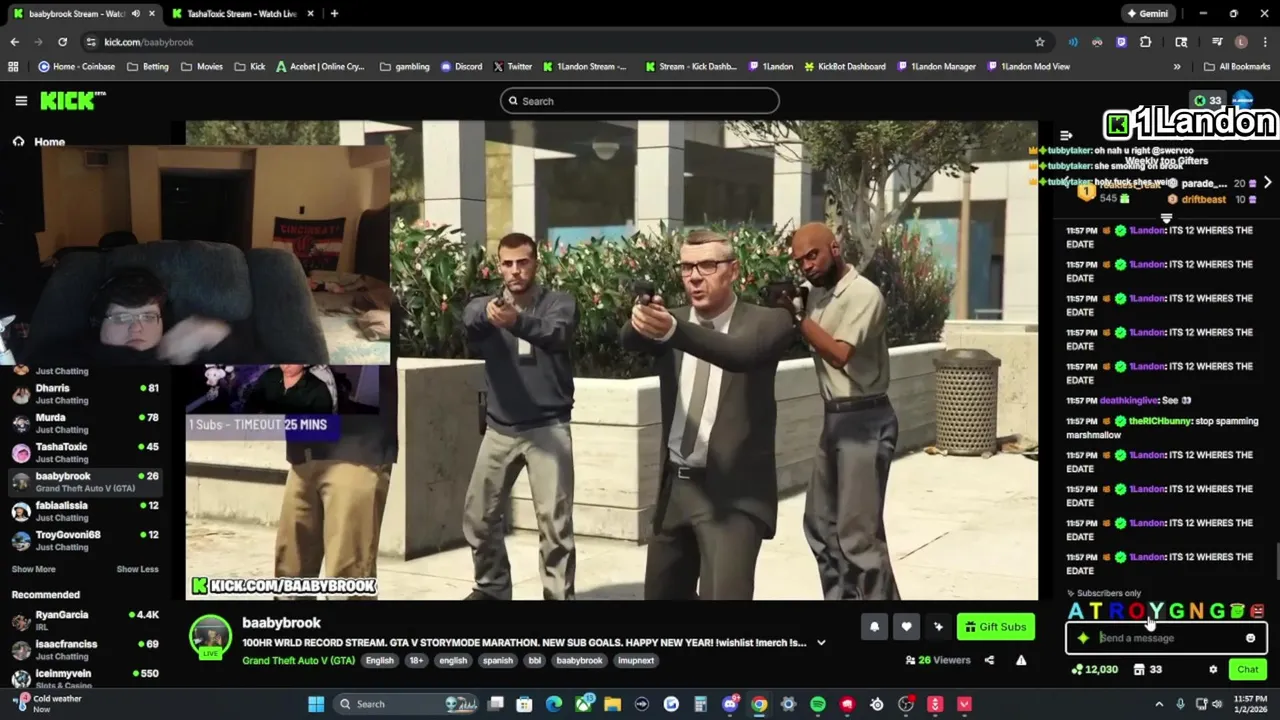Expand Show More in sidebar channels
The image size is (1280, 720).
click(x=33, y=569)
